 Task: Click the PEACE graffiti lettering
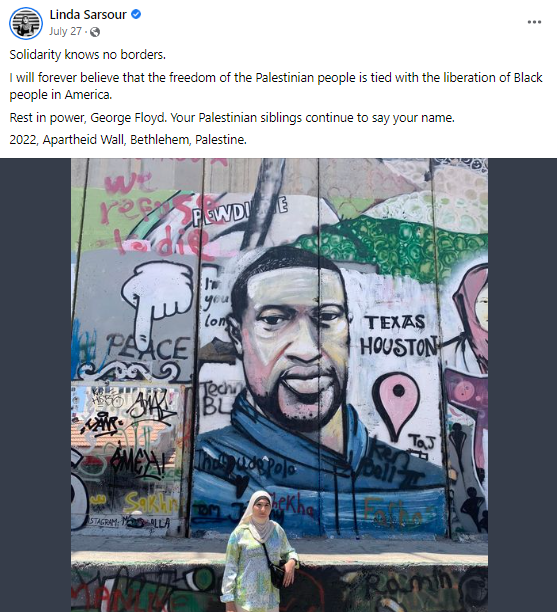(x=148, y=347)
